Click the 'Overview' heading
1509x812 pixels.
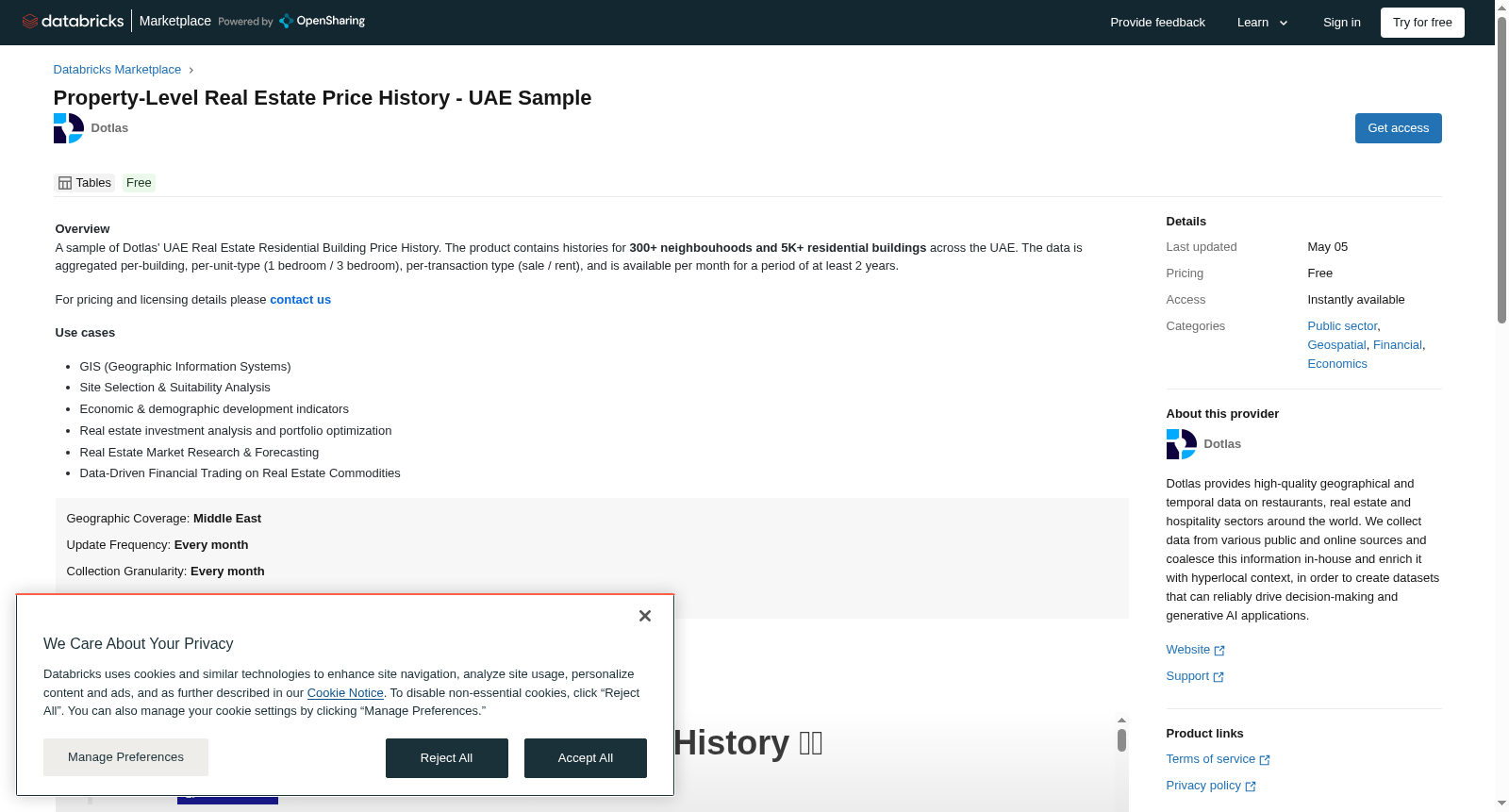(x=82, y=229)
